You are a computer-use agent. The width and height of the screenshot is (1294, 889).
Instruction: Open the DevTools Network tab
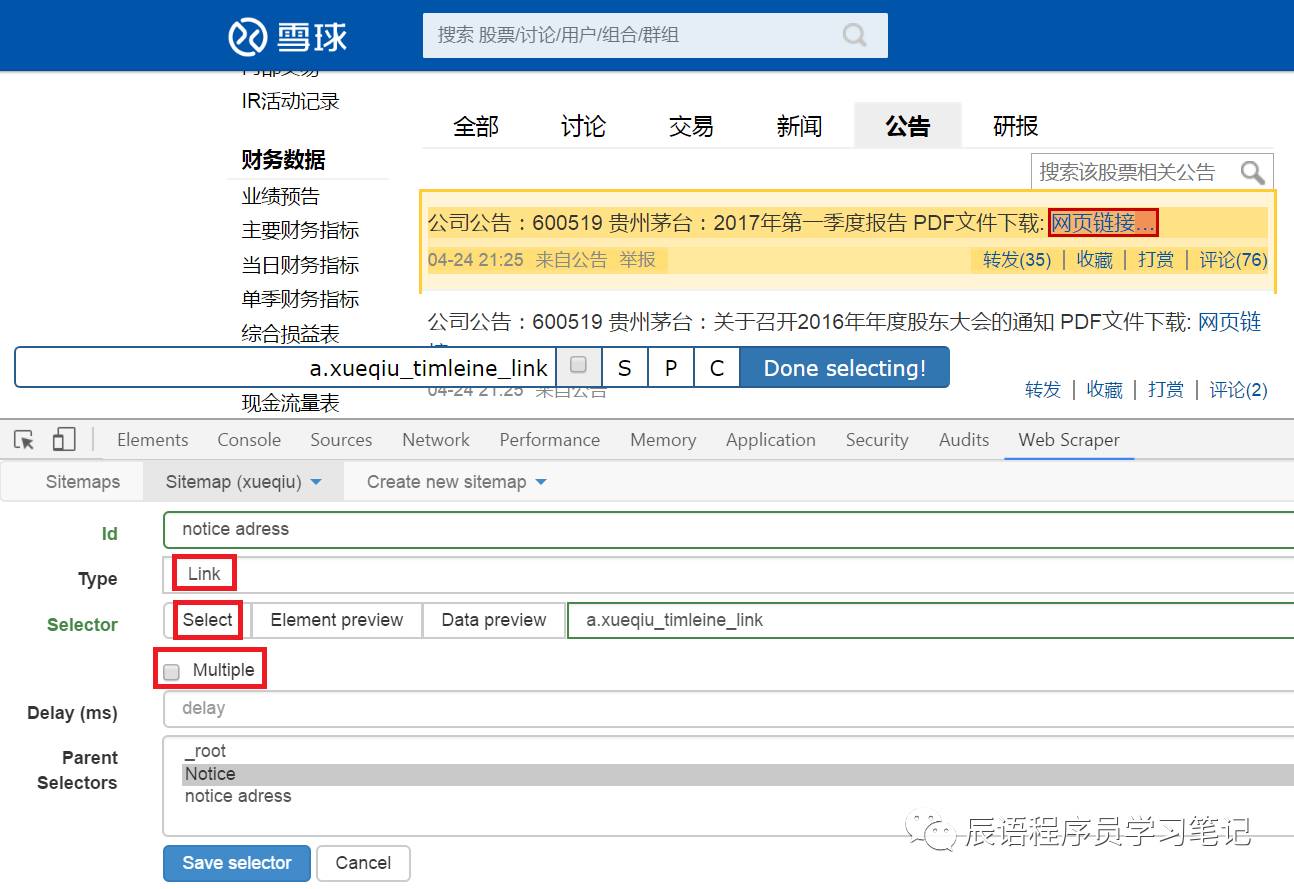pyautogui.click(x=436, y=440)
